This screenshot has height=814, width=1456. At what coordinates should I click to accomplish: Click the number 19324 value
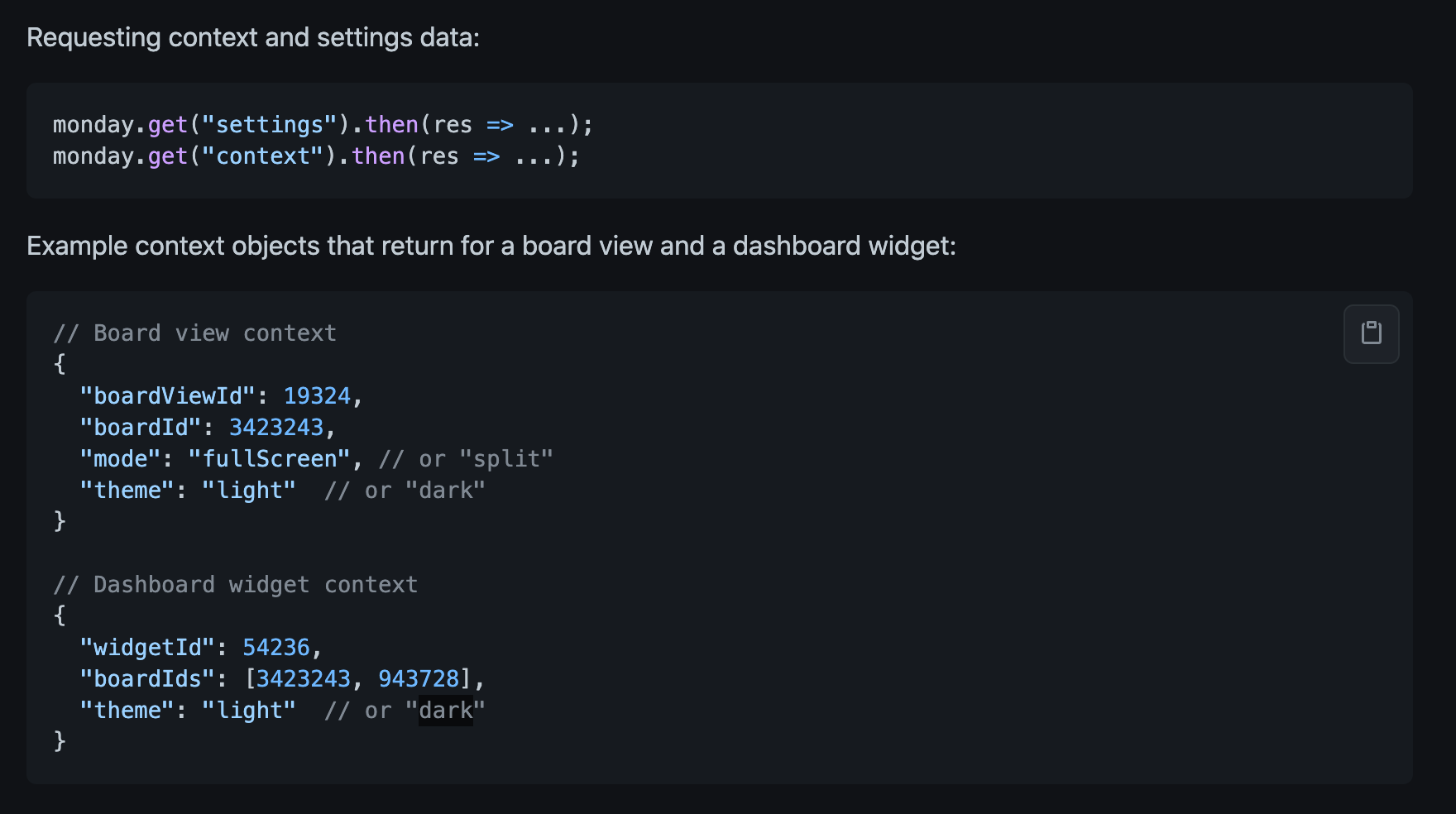pyautogui.click(x=317, y=396)
